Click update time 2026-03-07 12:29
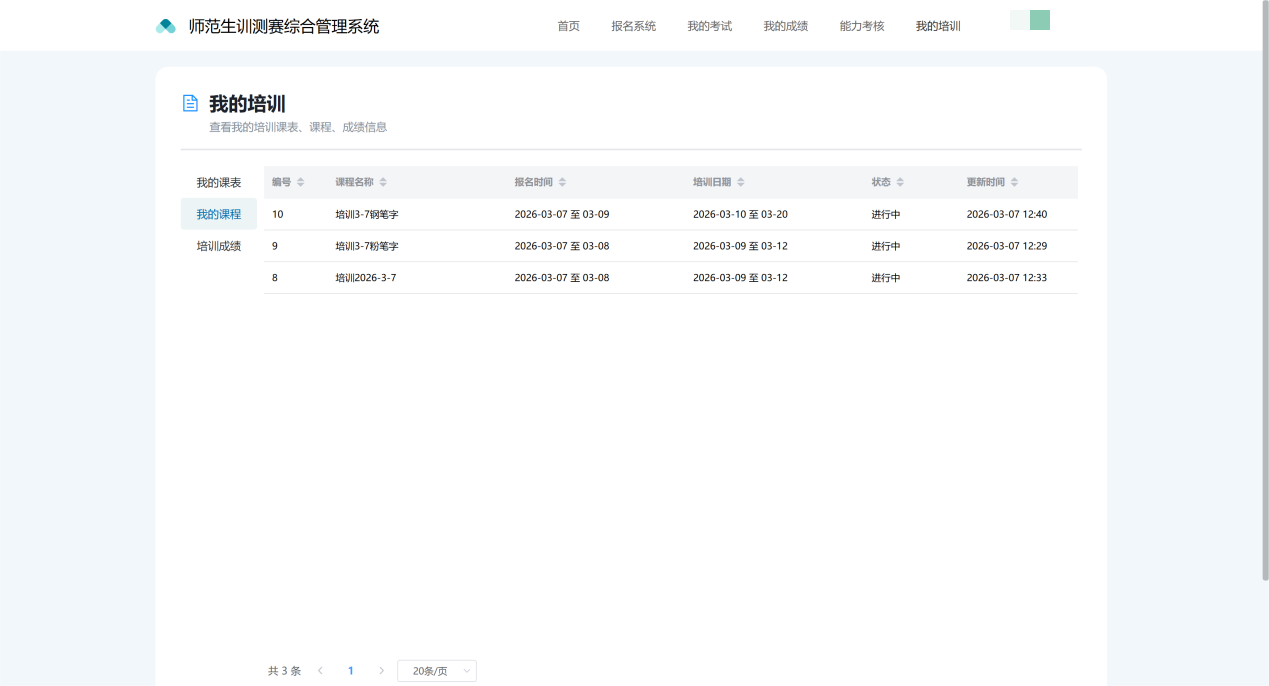Screen dimensions: 1269x686 (1007, 246)
